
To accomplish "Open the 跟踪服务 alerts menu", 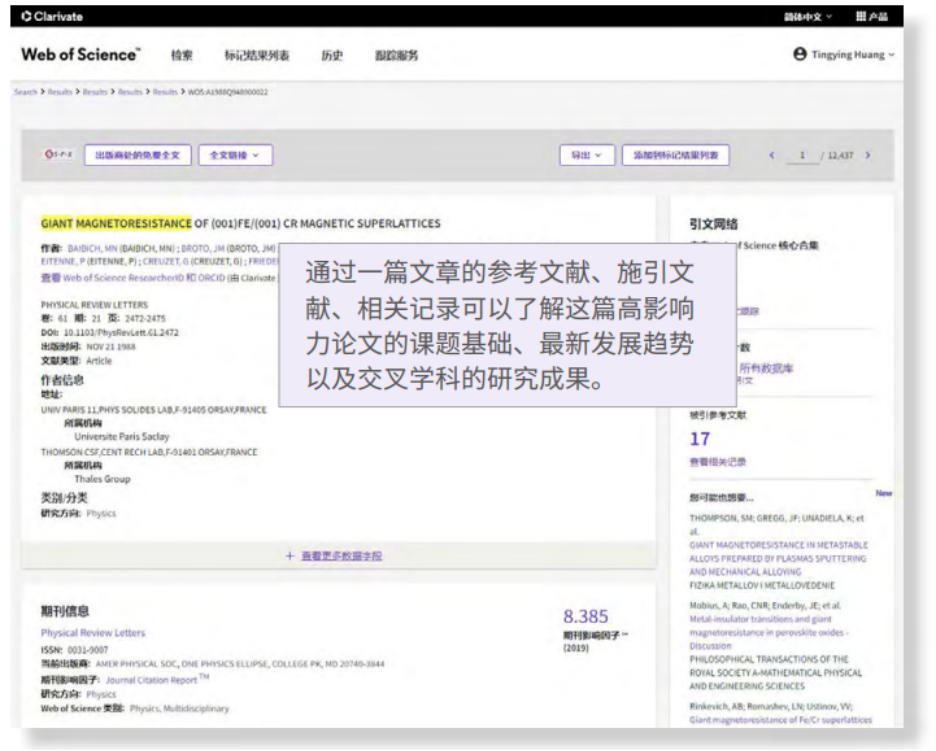I will tap(396, 56).
